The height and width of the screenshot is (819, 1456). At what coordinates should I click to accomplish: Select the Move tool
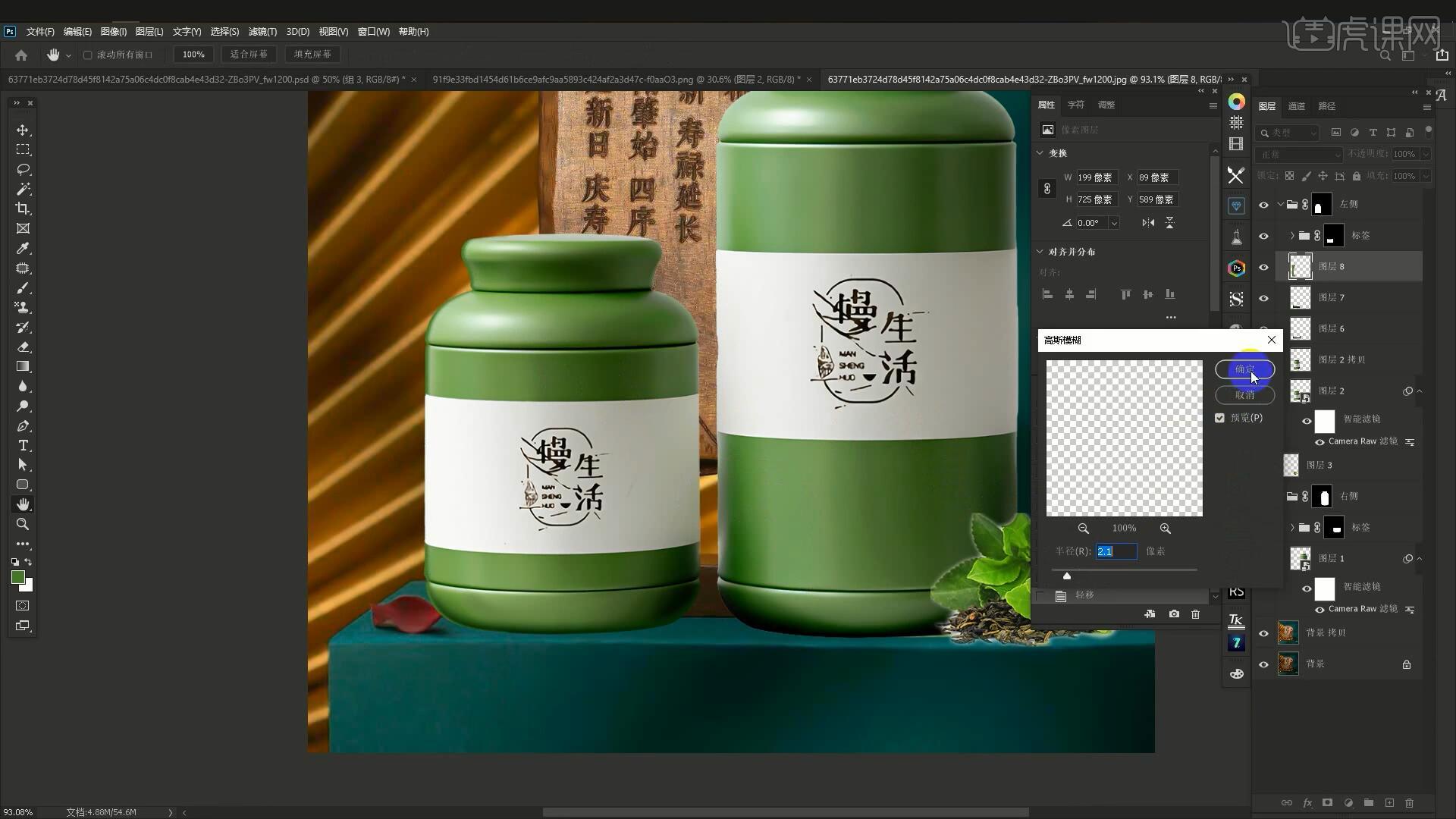coord(23,130)
